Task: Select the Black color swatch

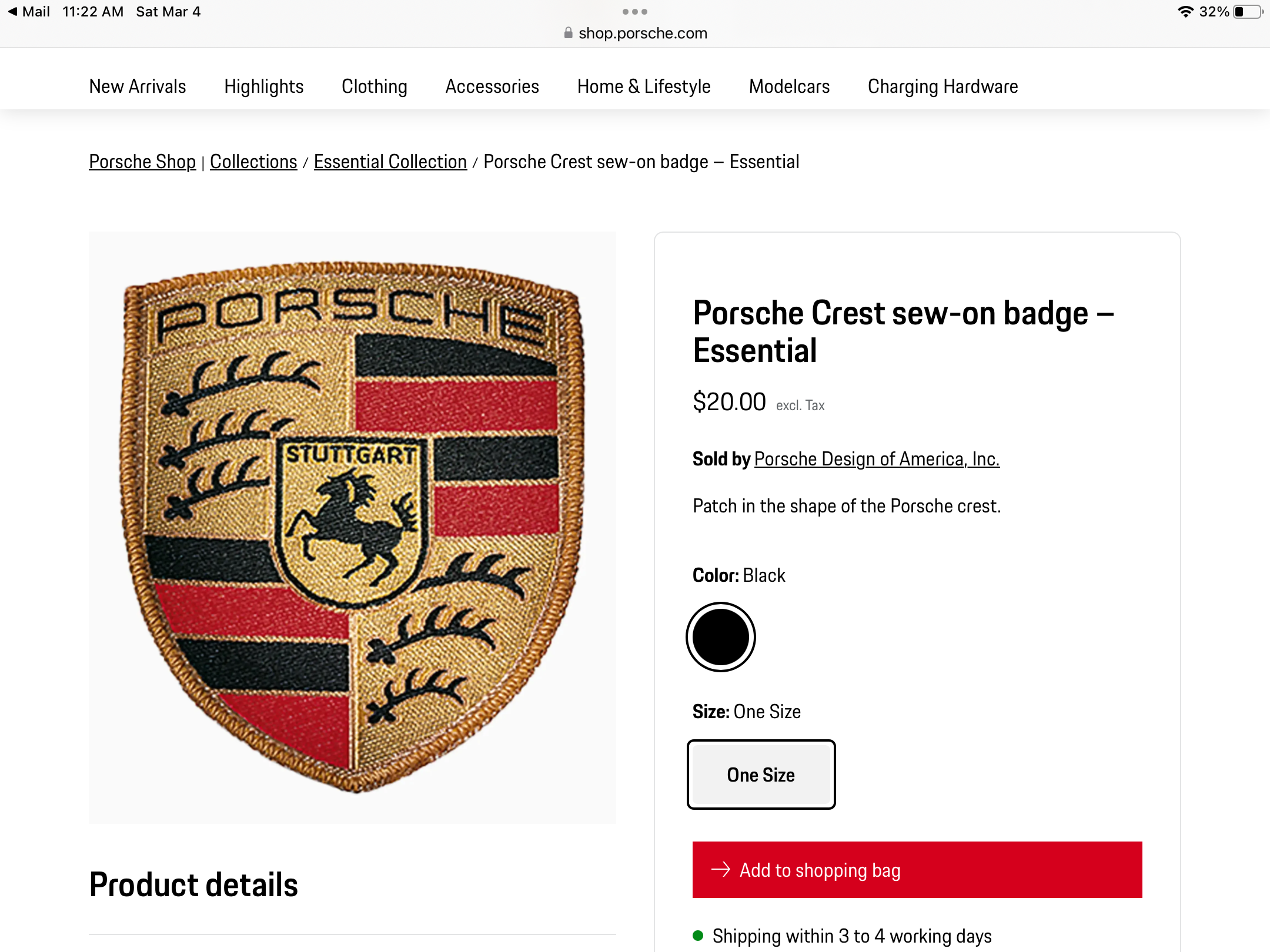Action: coord(721,637)
